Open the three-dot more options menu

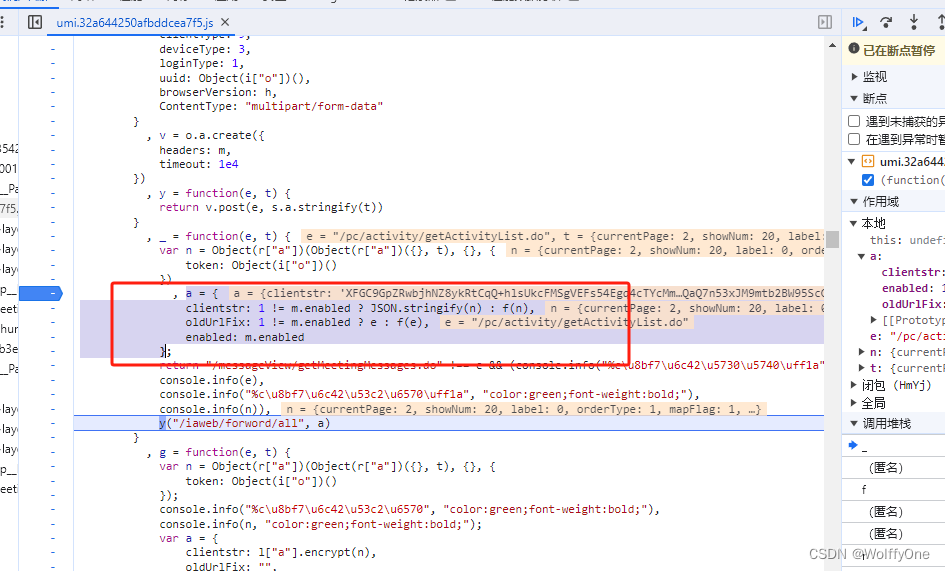point(2,22)
